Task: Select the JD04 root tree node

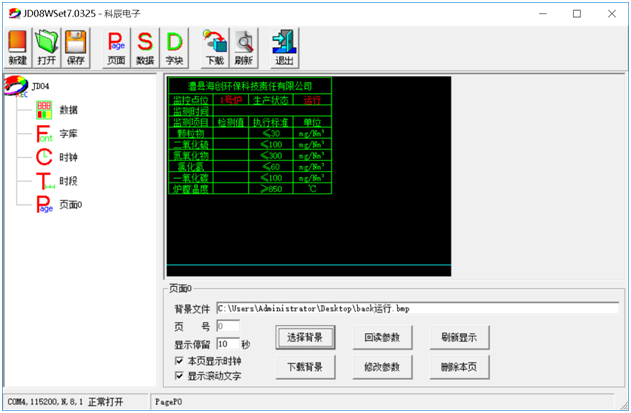Action: click(40, 85)
